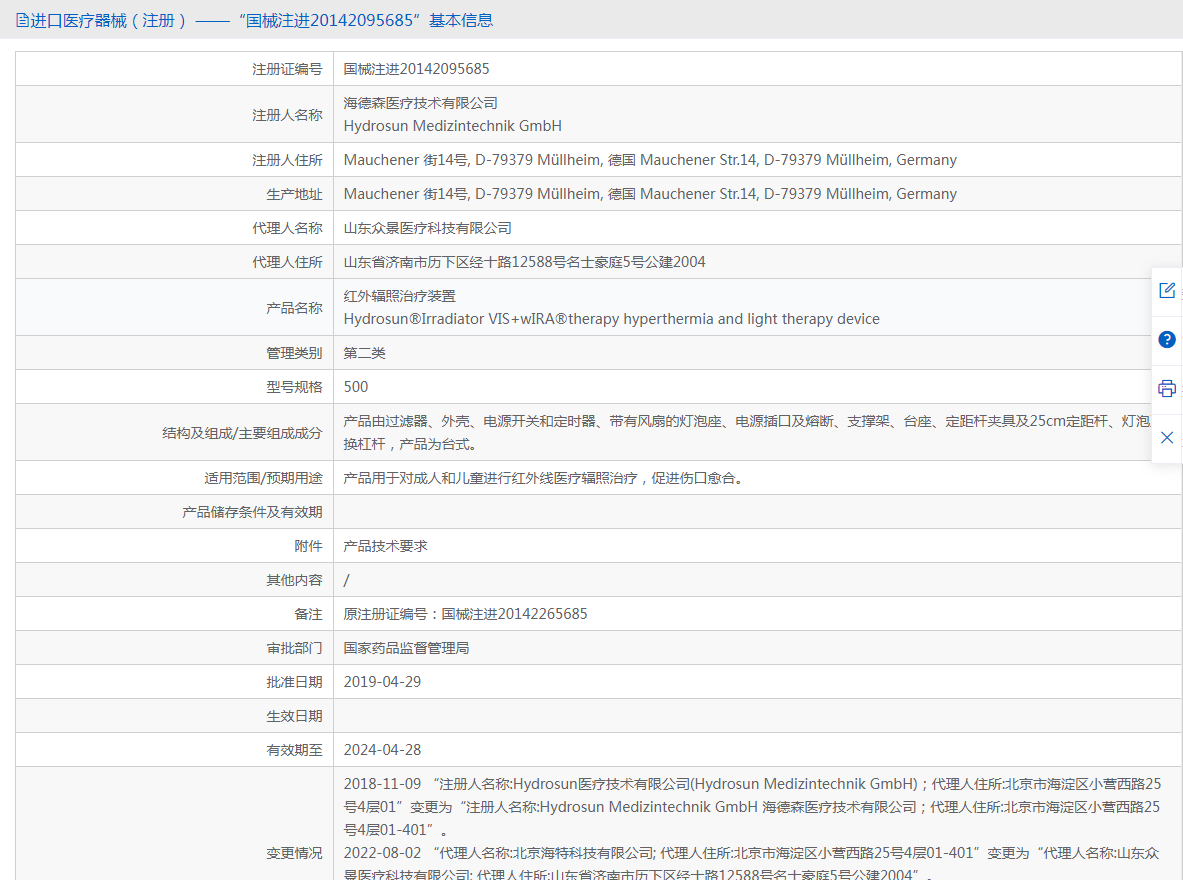Click the label 产品储存条件及有效期

coord(252,512)
